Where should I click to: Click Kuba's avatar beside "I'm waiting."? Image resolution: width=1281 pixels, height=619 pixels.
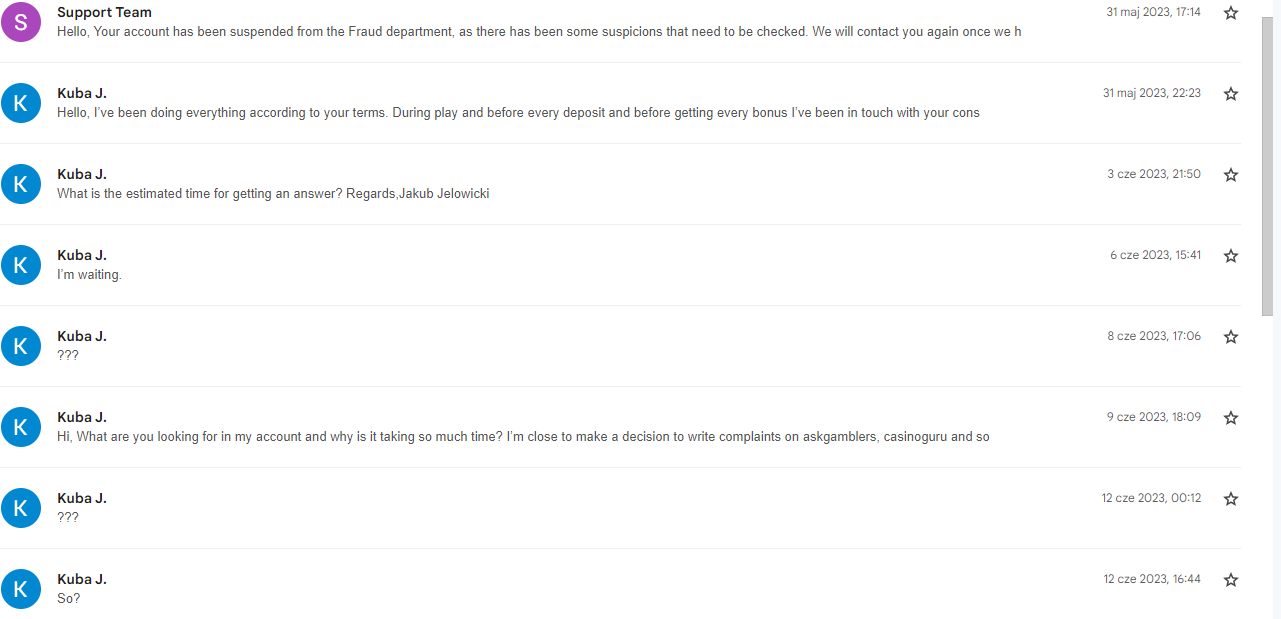pos(21,265)
